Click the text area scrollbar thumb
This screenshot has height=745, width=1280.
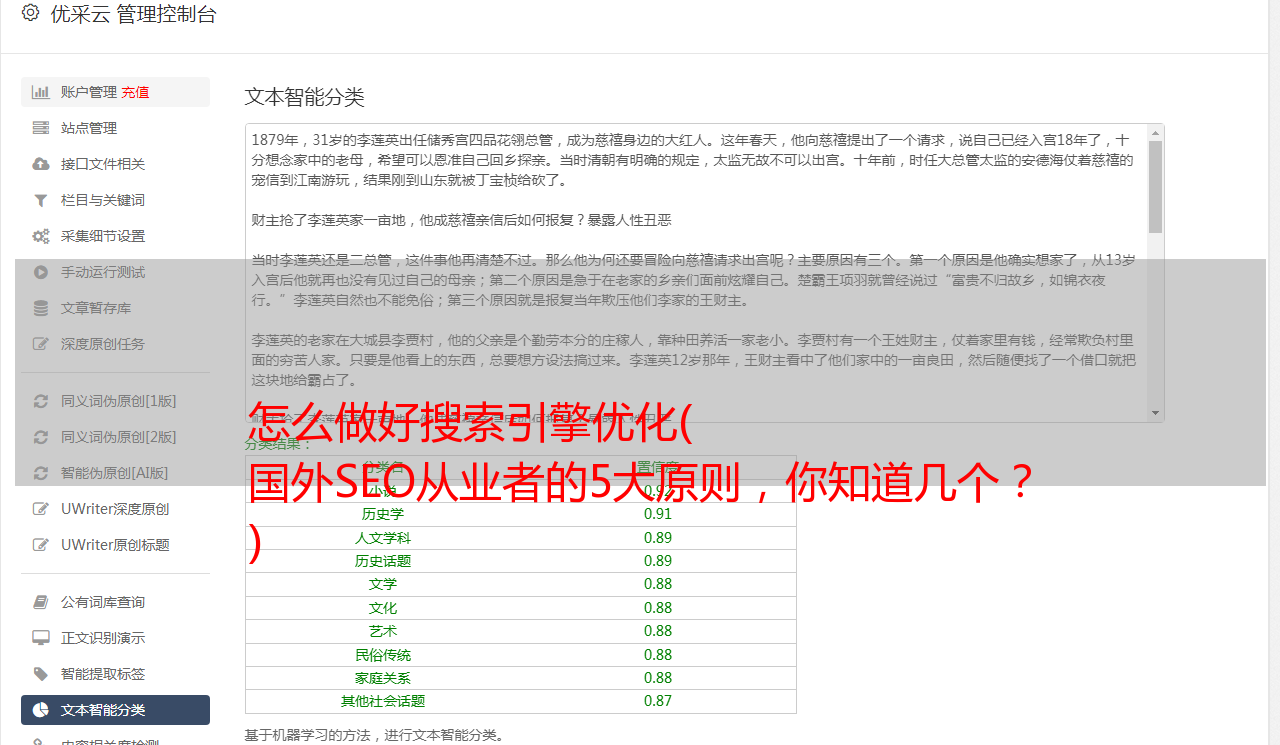click(1155, 187)
